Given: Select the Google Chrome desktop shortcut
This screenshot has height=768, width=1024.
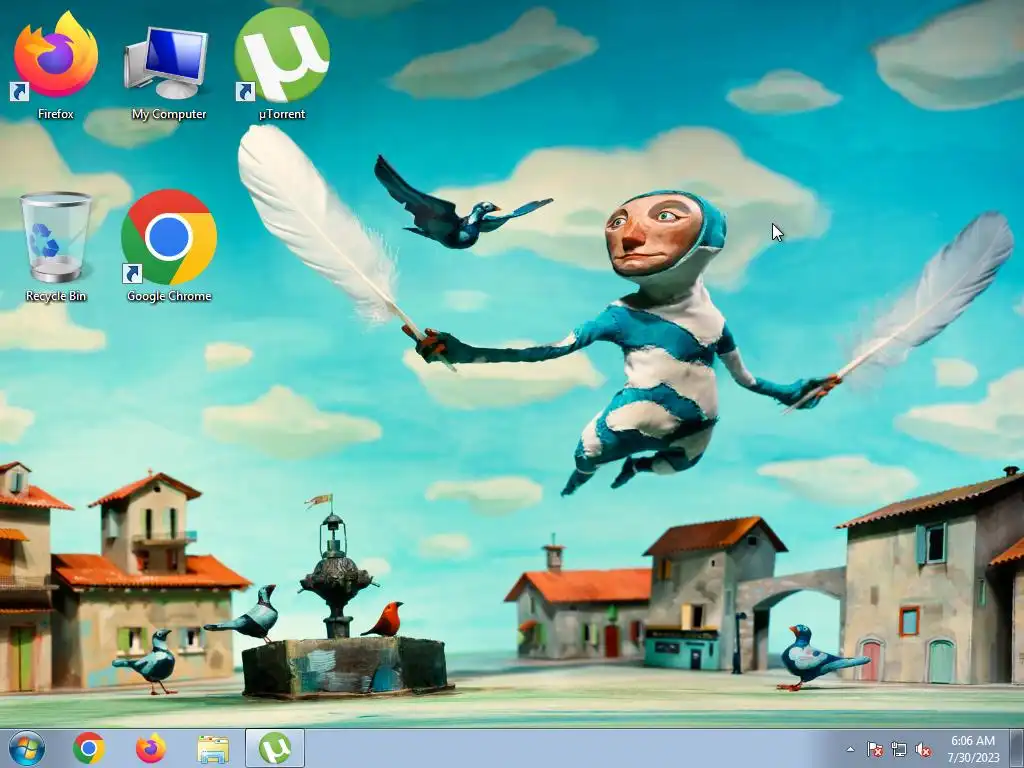Looking at the screenshot, I should click(168, 247).
